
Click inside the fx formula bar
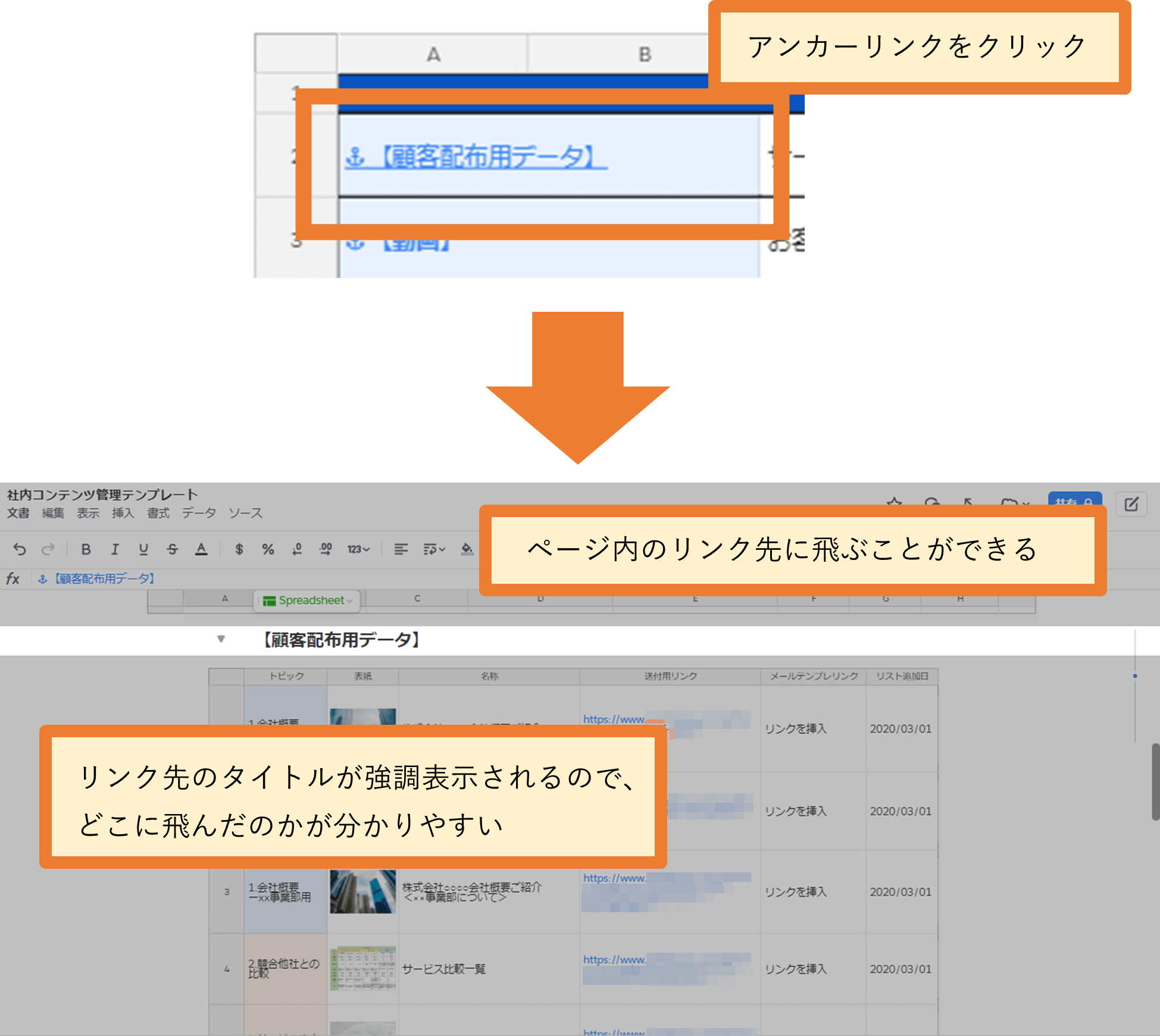238,578
